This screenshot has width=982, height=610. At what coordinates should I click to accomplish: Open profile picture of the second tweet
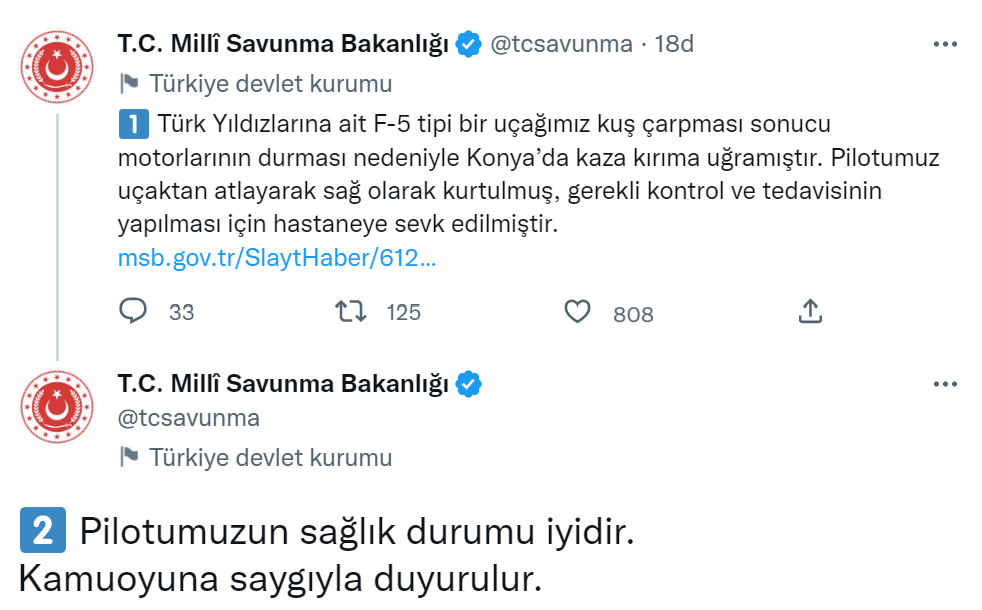tap(57, 406)
